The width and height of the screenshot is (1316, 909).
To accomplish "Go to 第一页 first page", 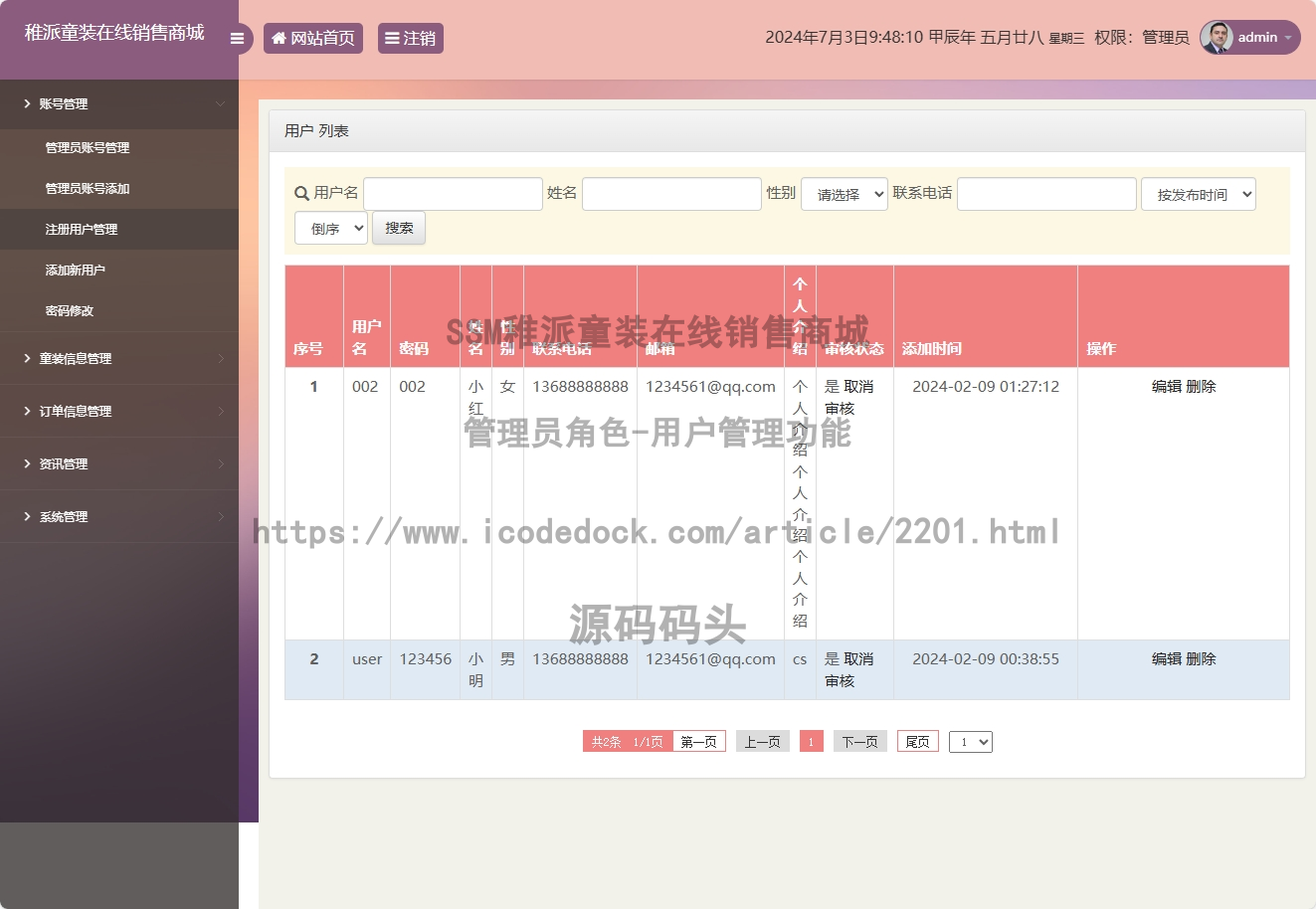I will point(699,742).
